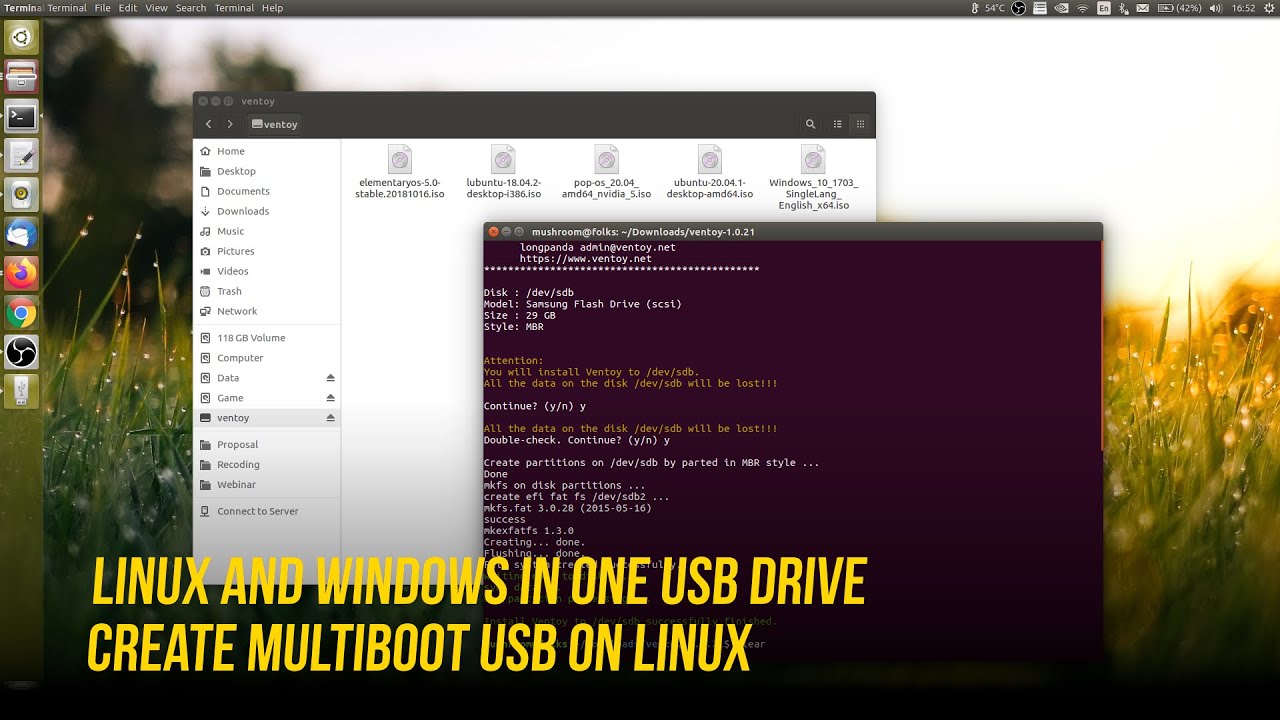Open the sound volume indicator
1280x720 pixels.
click(x=1215, y=8)
